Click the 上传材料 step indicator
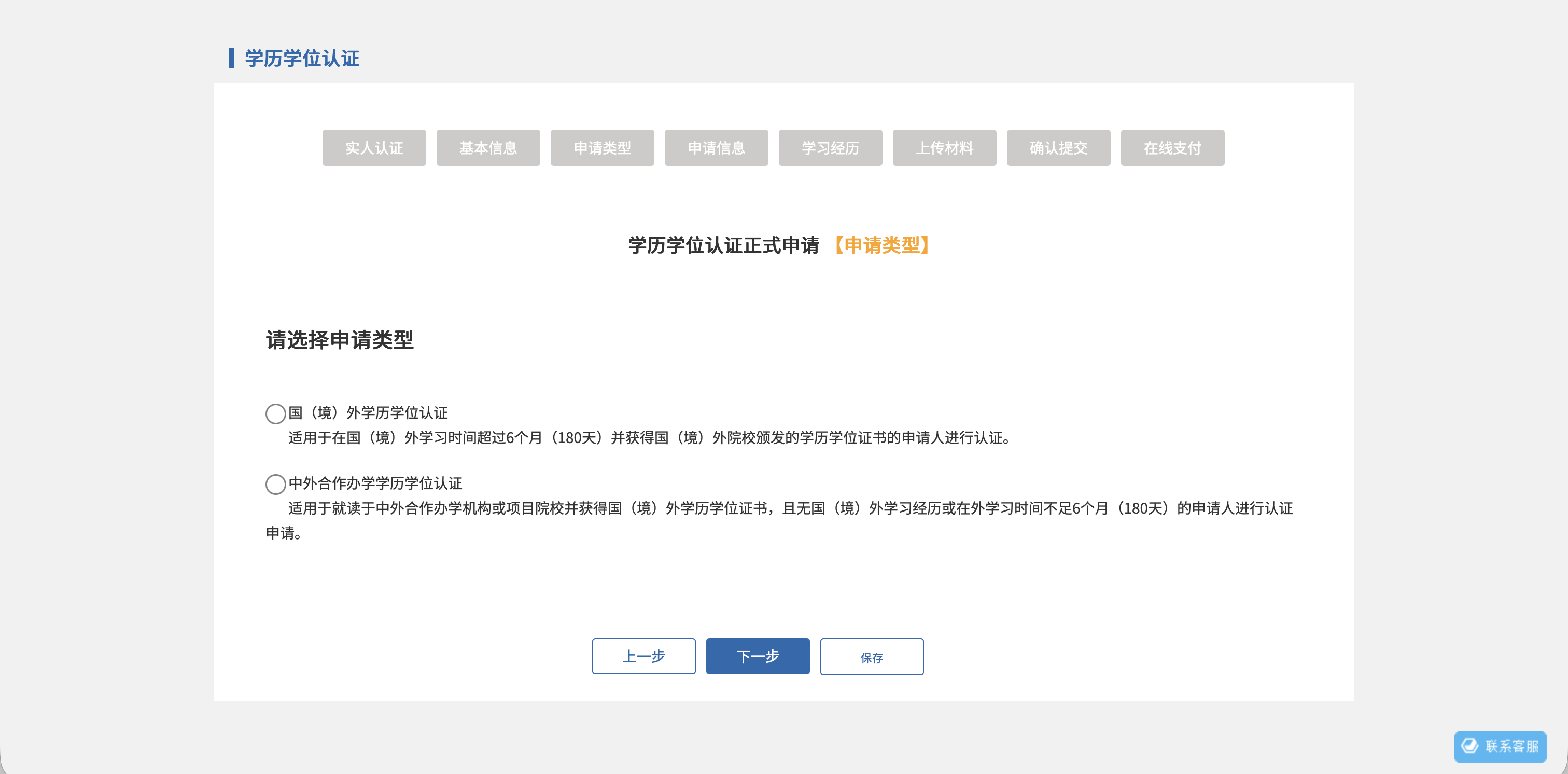 pyautogui.click(x=944, y=148)
